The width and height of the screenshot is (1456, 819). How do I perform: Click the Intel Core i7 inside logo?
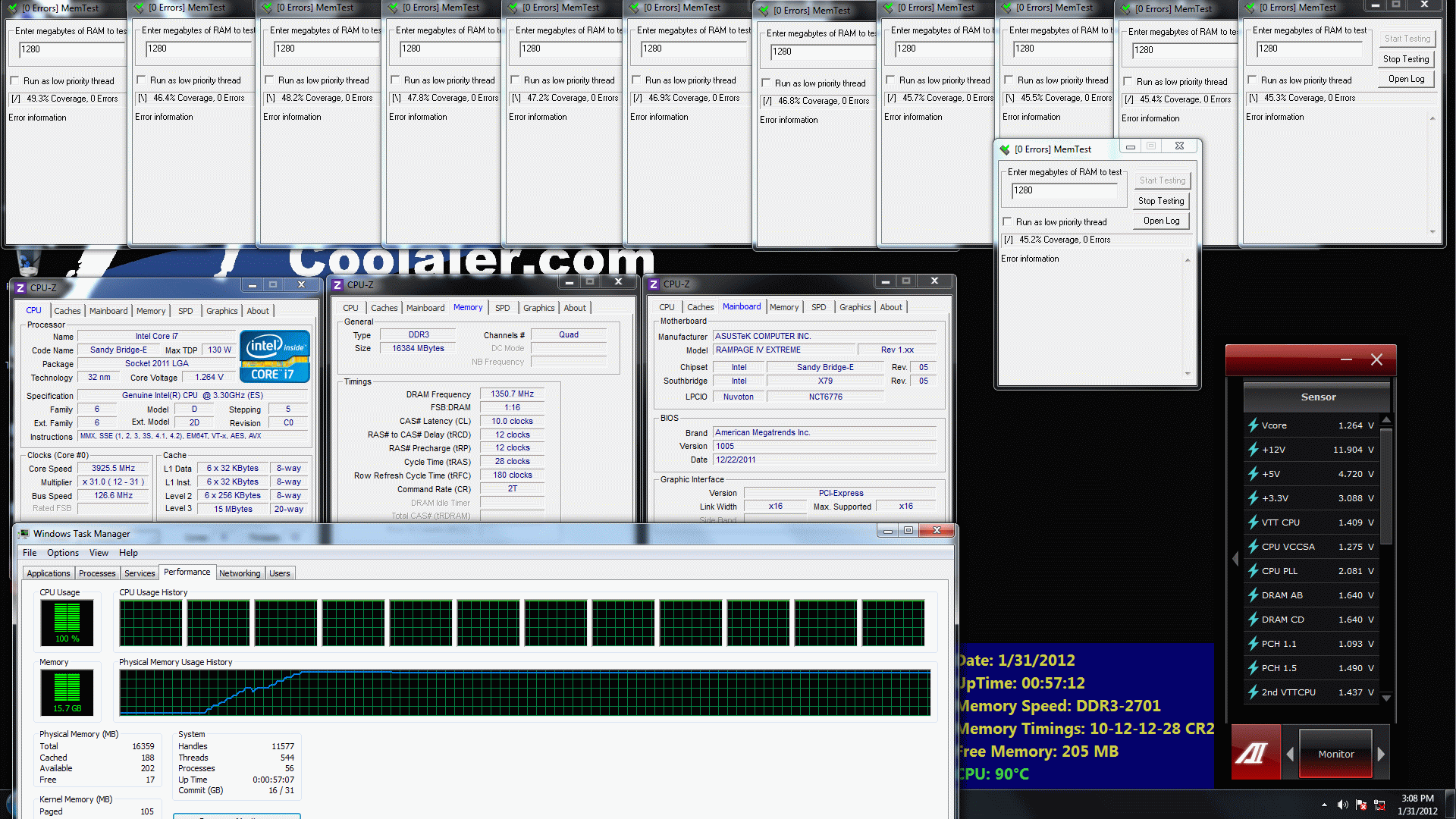(275, 355)
